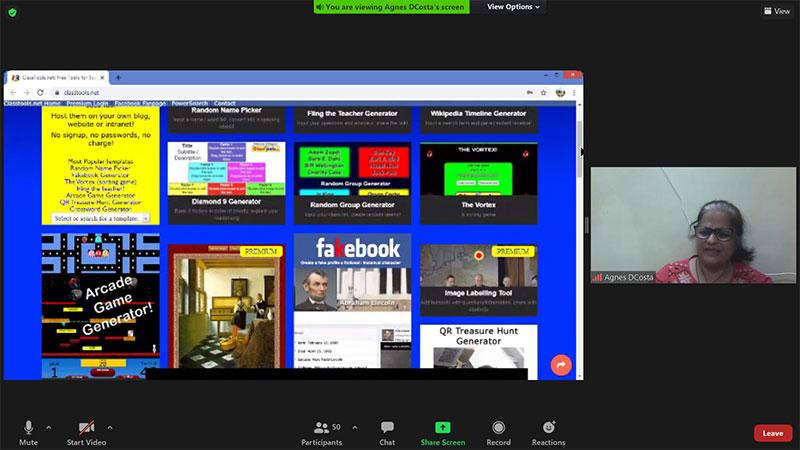
Task: Click the browser back arrow
Action: pos(13,92)
